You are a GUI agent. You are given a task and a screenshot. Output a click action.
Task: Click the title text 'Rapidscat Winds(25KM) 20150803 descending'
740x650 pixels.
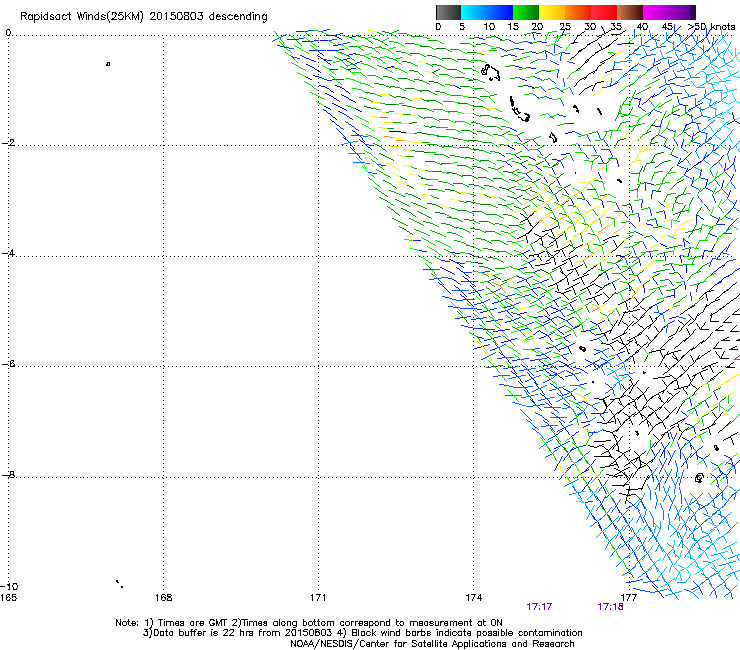coord(143,17)
